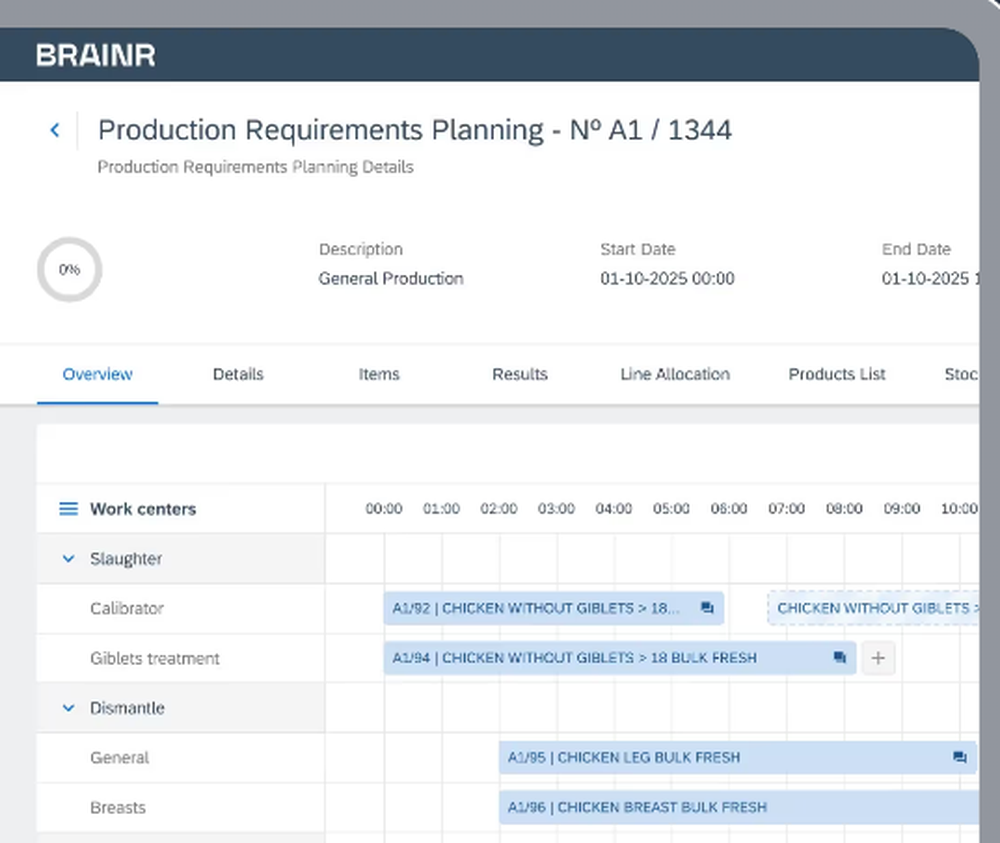Return to the Overview tab
This screenshot has width=1000, height=843.
tap(97, 374)
